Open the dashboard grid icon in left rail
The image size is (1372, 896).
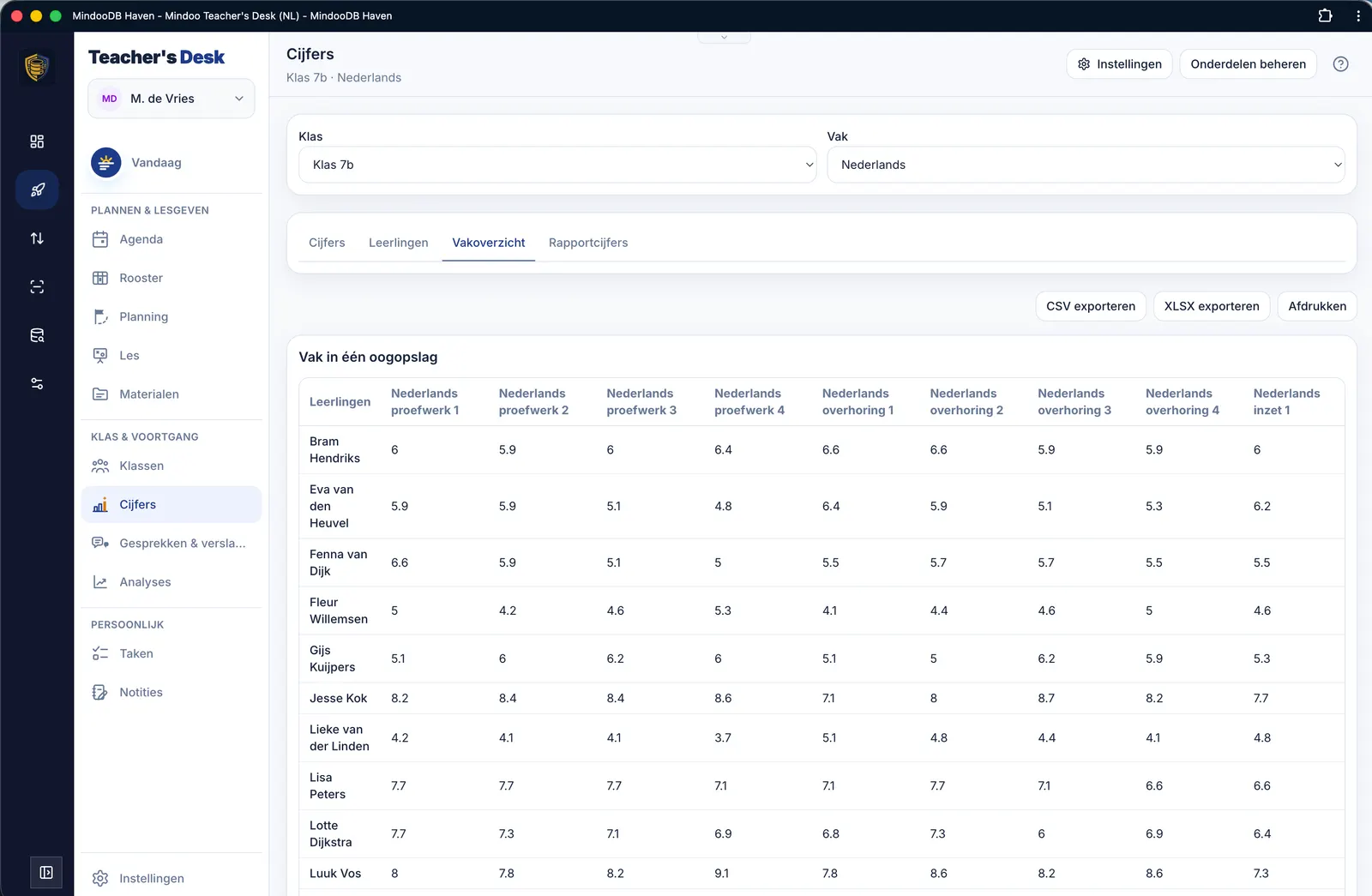pyautogui.click(x=37, y=141)
